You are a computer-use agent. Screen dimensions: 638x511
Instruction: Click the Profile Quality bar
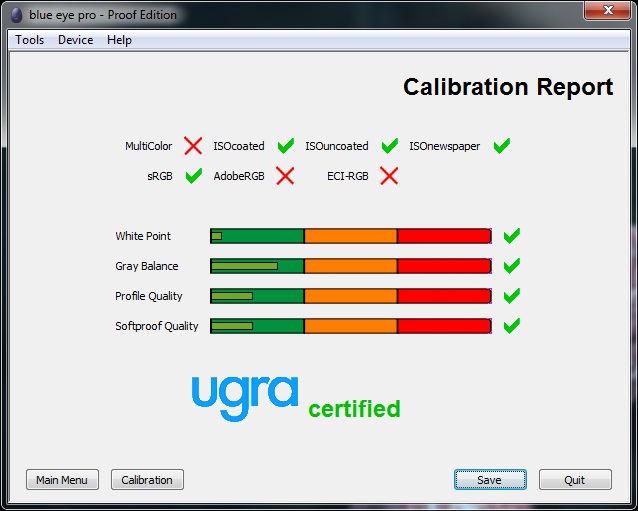(x=351, y=296)
